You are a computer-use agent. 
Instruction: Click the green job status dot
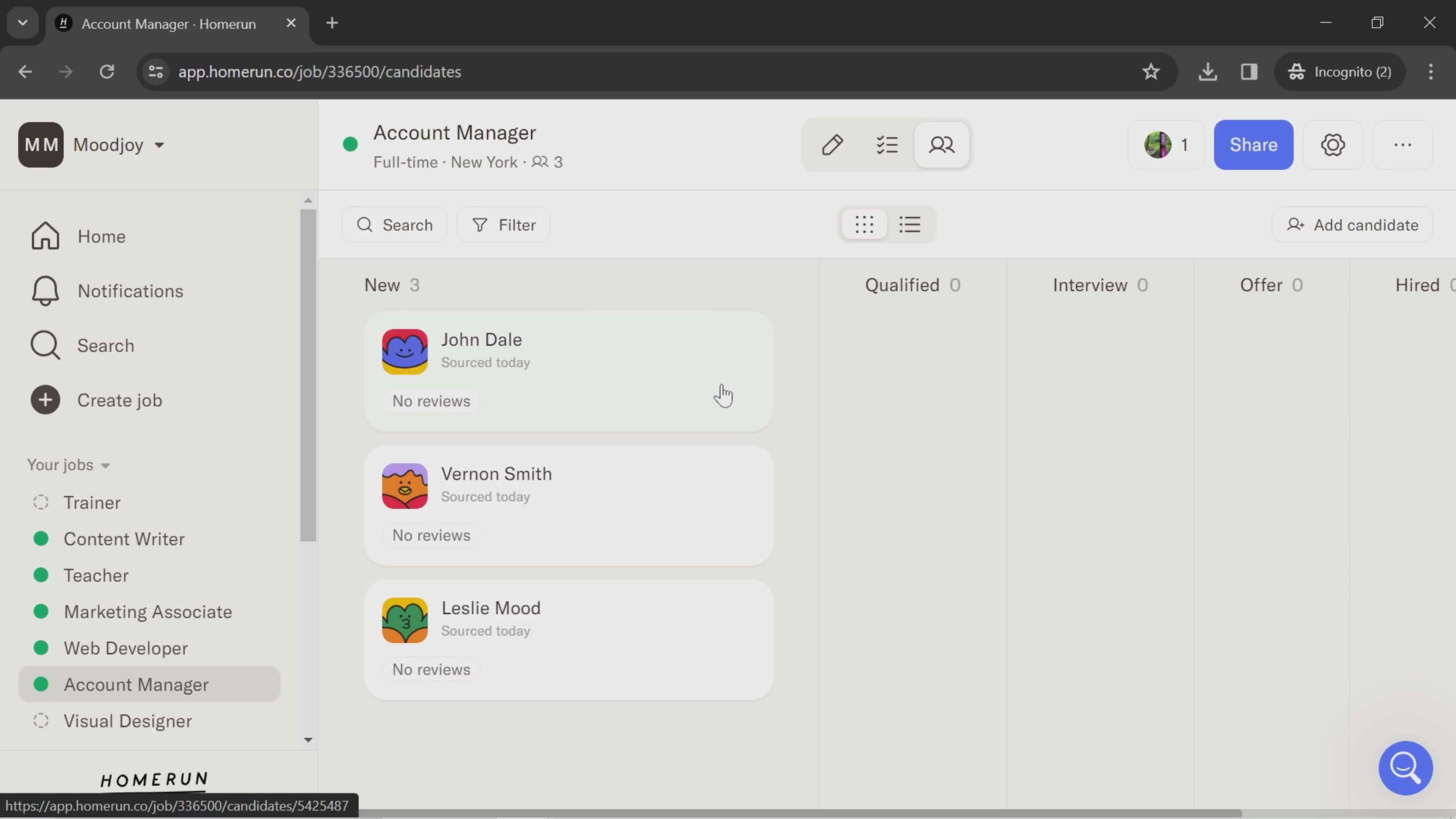pyautogui.click(x=350, y=145)
